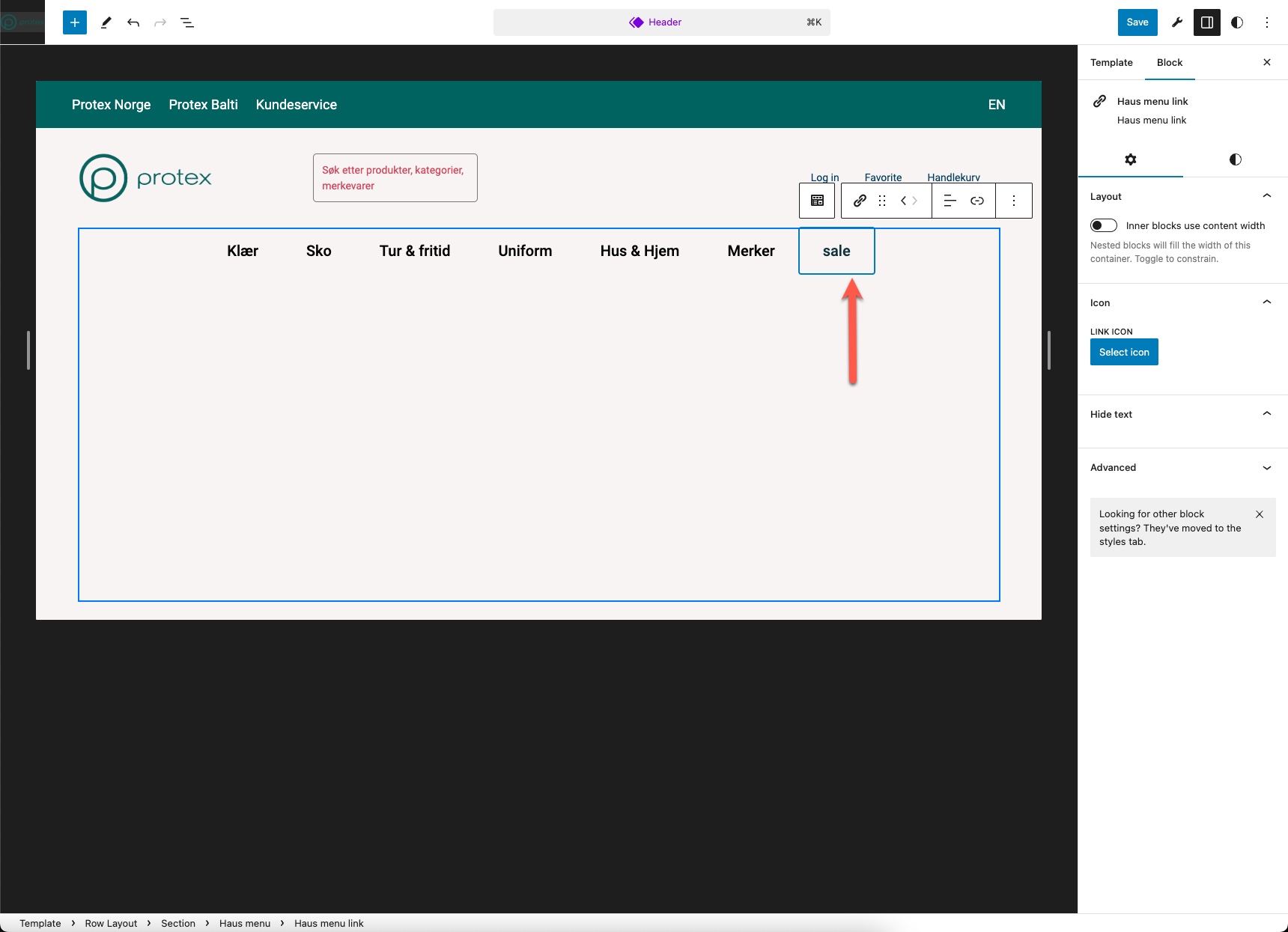Screen dimensions: 1288x932
Task: Move block left with arrow
Action: (x=903, y=201)
